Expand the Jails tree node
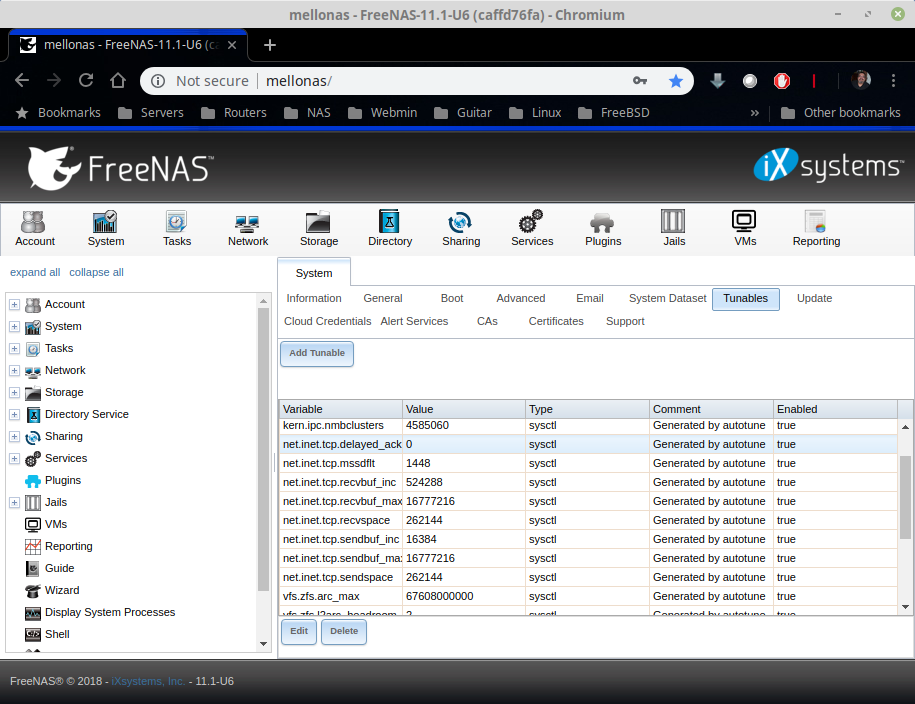The image size is (915, 704). pos(15,502)
